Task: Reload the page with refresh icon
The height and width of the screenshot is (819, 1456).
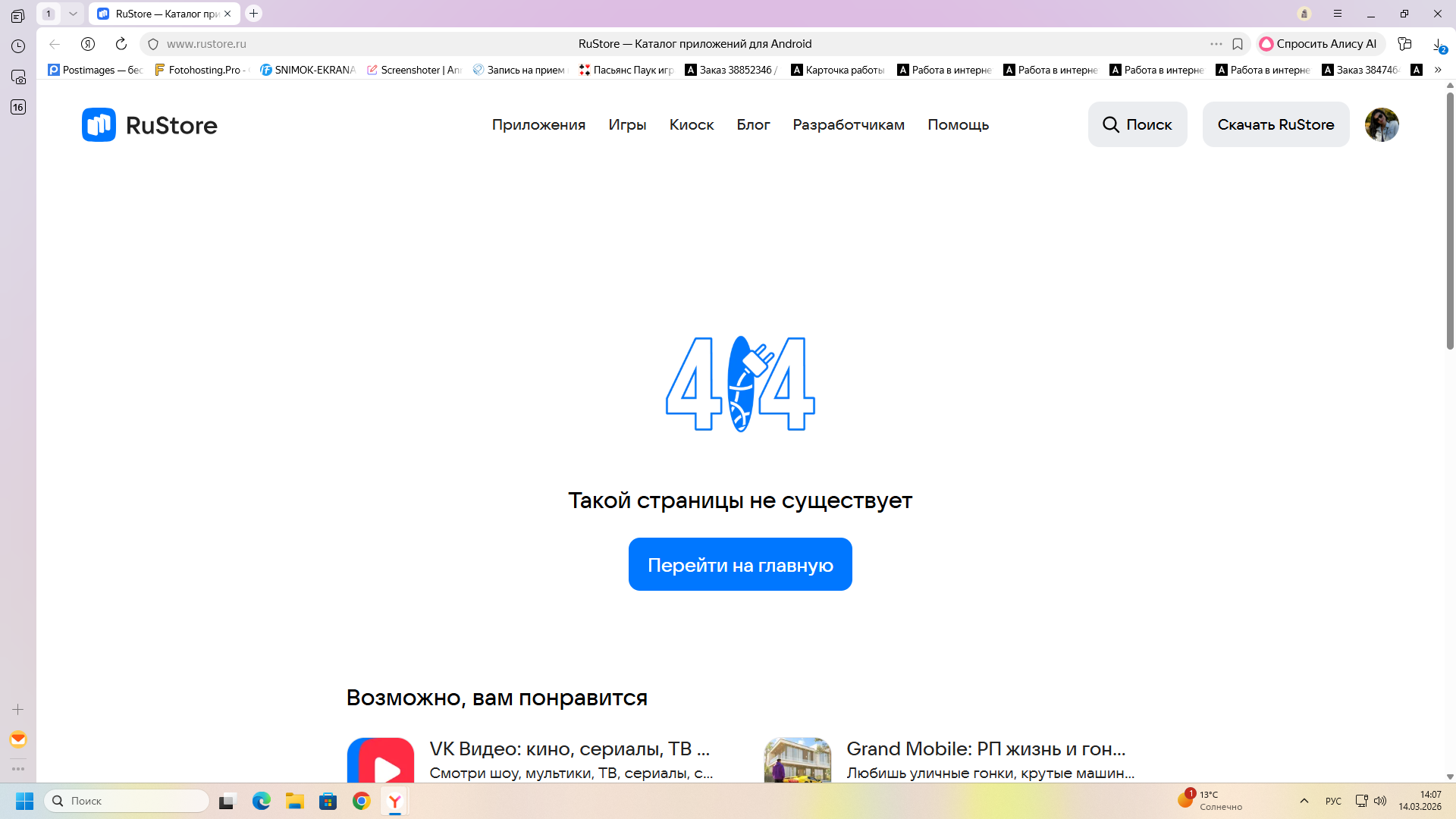Action: [121, 44]
